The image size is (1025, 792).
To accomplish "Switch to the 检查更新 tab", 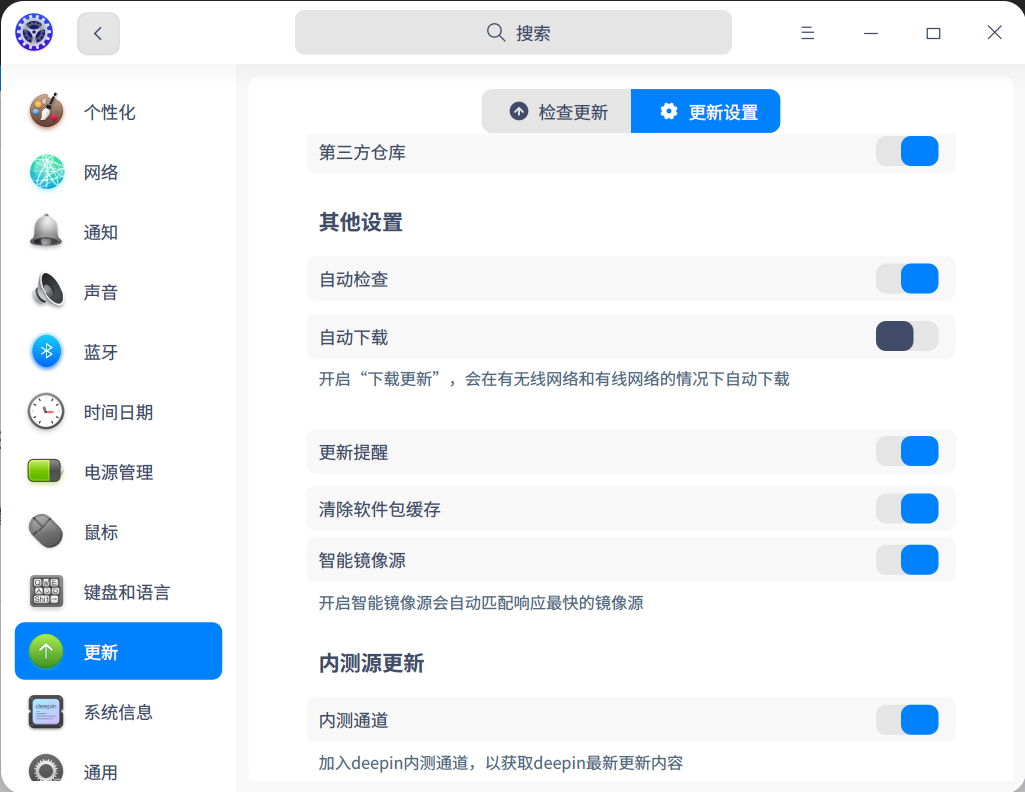I will (x=556, y=111).
